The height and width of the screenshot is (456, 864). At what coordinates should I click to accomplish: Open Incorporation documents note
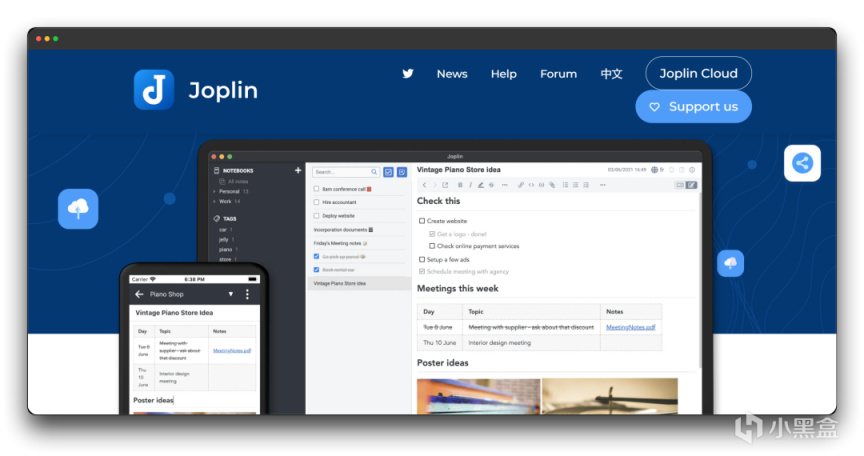[x=343, y=230]
